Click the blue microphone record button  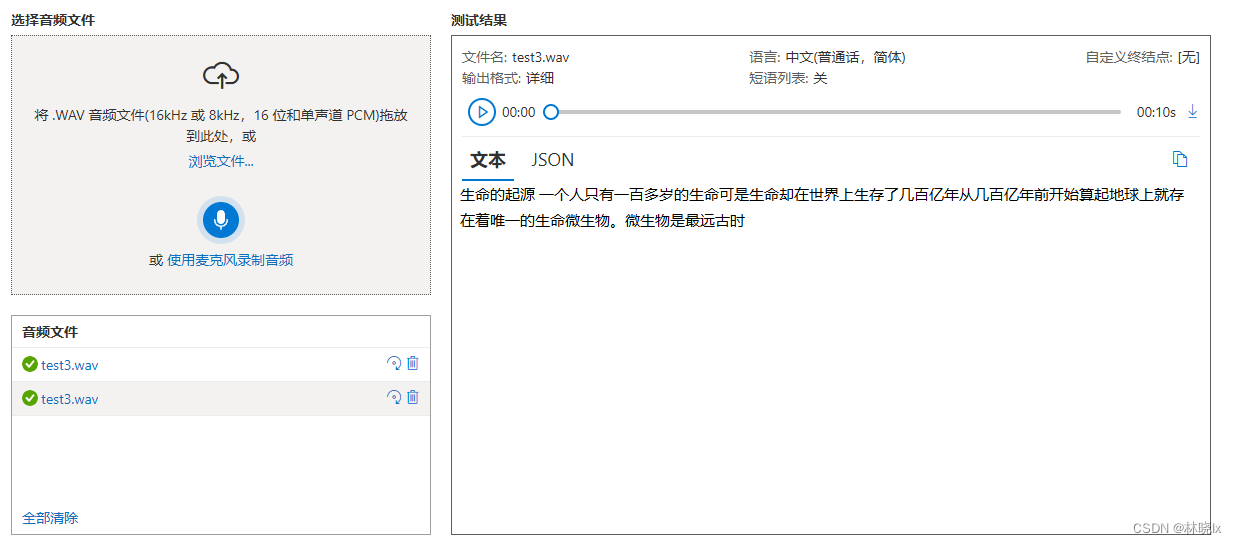221,220
